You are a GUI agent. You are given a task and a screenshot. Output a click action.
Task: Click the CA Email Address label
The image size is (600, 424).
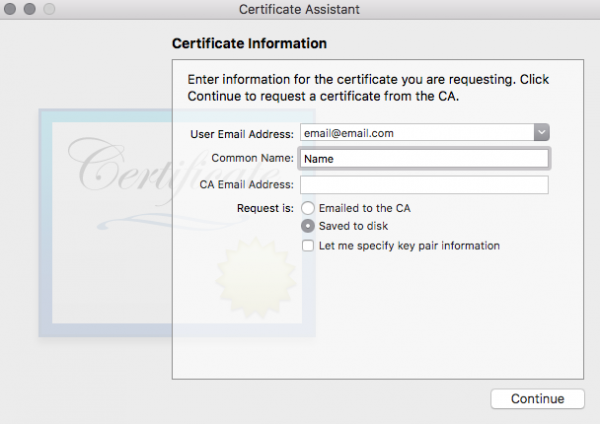pyautogui.click(x=245, y=185)
